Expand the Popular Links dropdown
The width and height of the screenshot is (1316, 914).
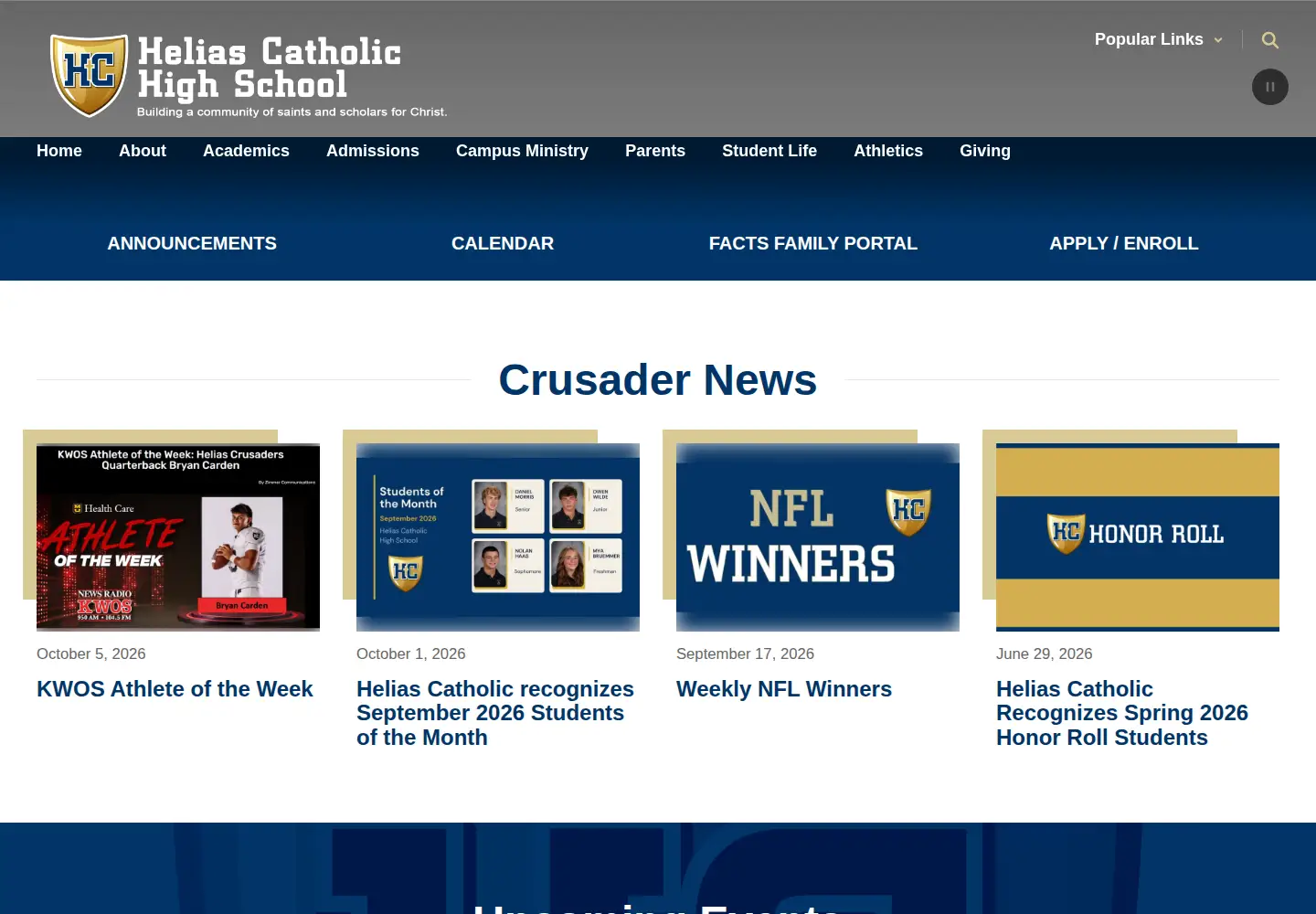pyautogui.click(x=1158, y=39)
